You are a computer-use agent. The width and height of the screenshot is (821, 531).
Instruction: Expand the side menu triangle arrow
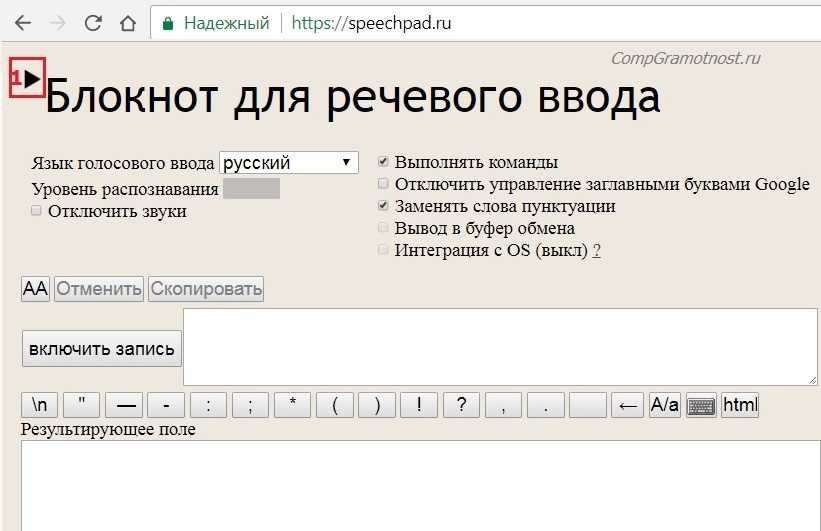click(x=32, y=78)
